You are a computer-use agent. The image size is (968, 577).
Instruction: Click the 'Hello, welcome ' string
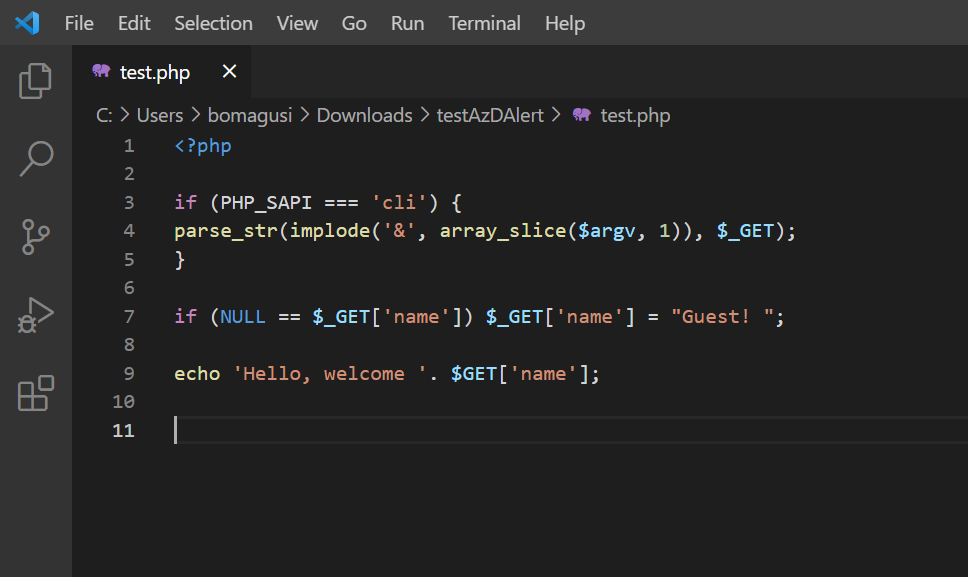point(330,373)
